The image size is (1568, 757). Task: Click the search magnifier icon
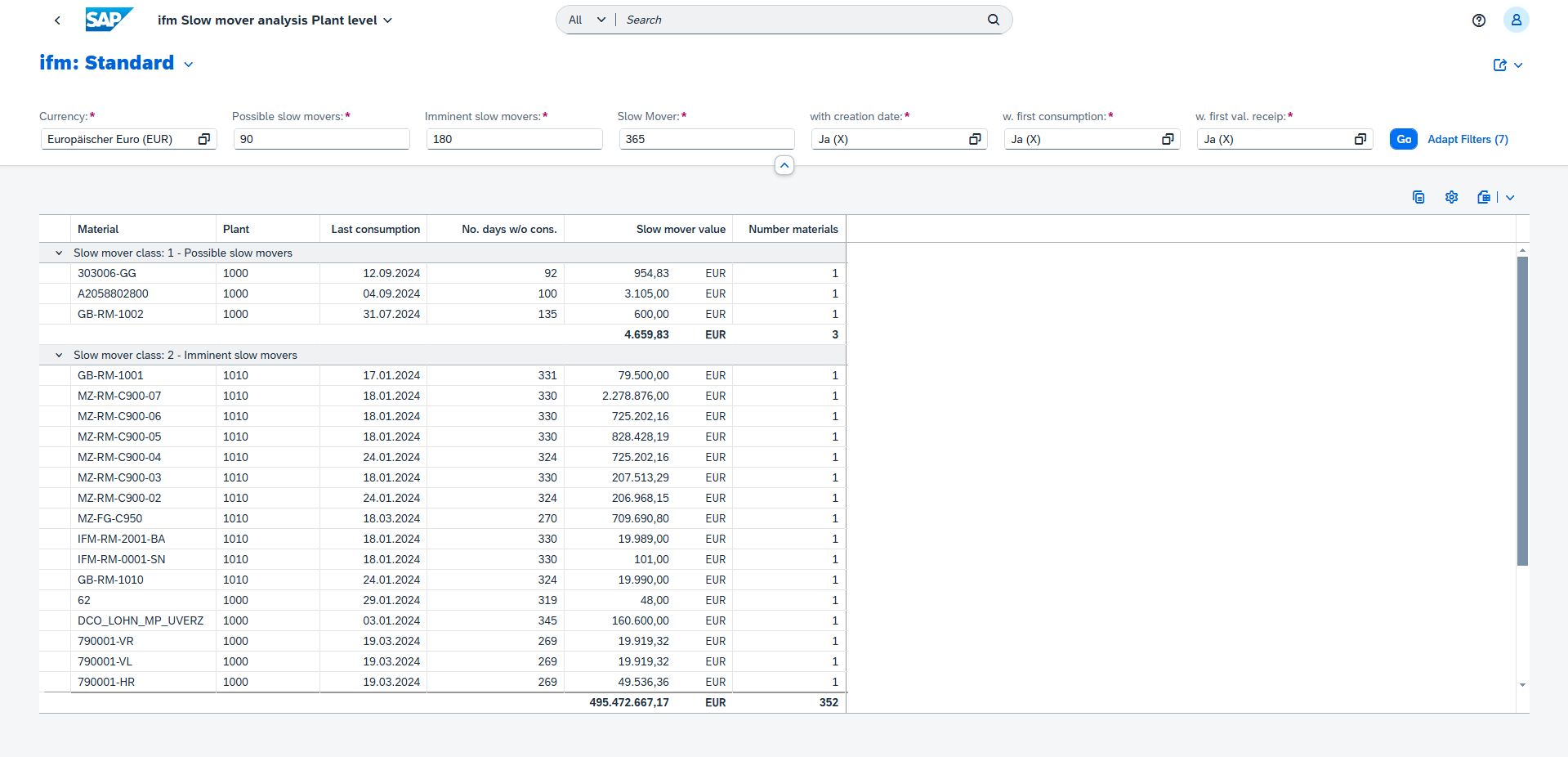(993, 19)
